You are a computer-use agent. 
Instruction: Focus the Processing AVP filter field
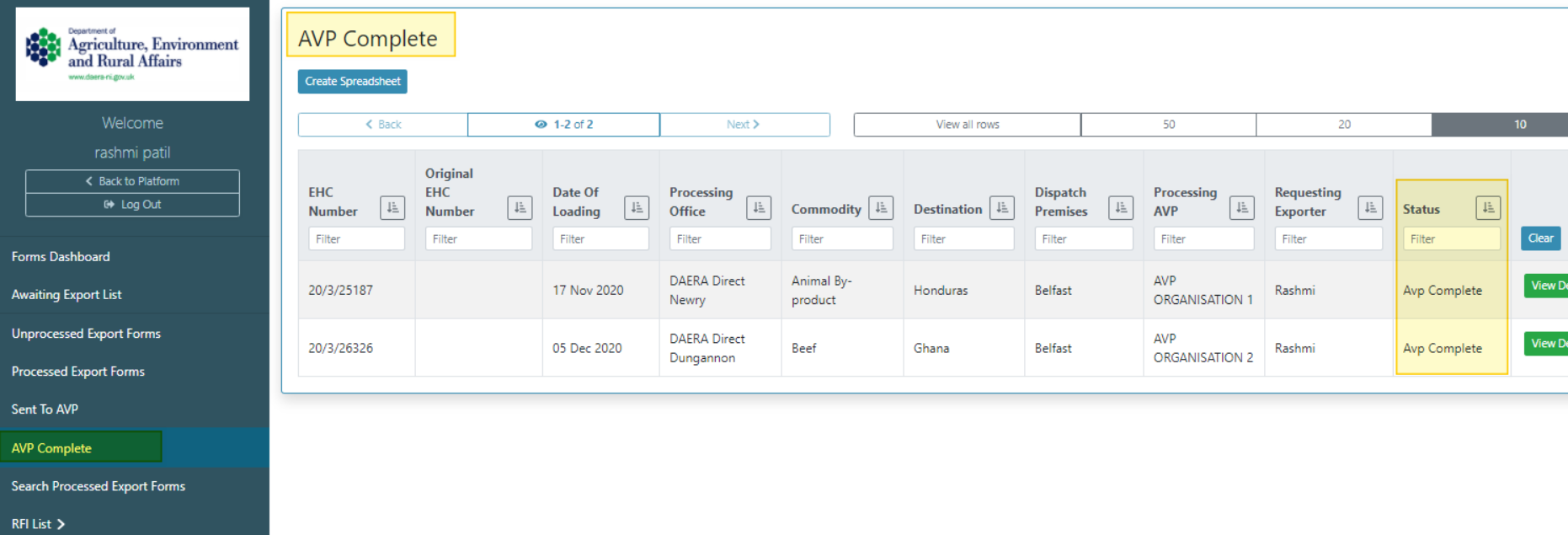[1204, 239]
